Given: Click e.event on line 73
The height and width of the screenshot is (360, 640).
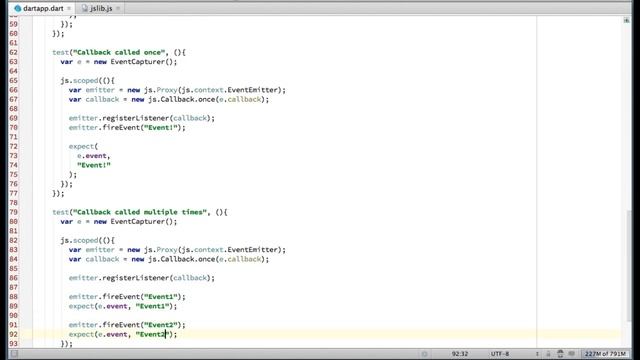Looking at the screenshot, I should point(92,156).
